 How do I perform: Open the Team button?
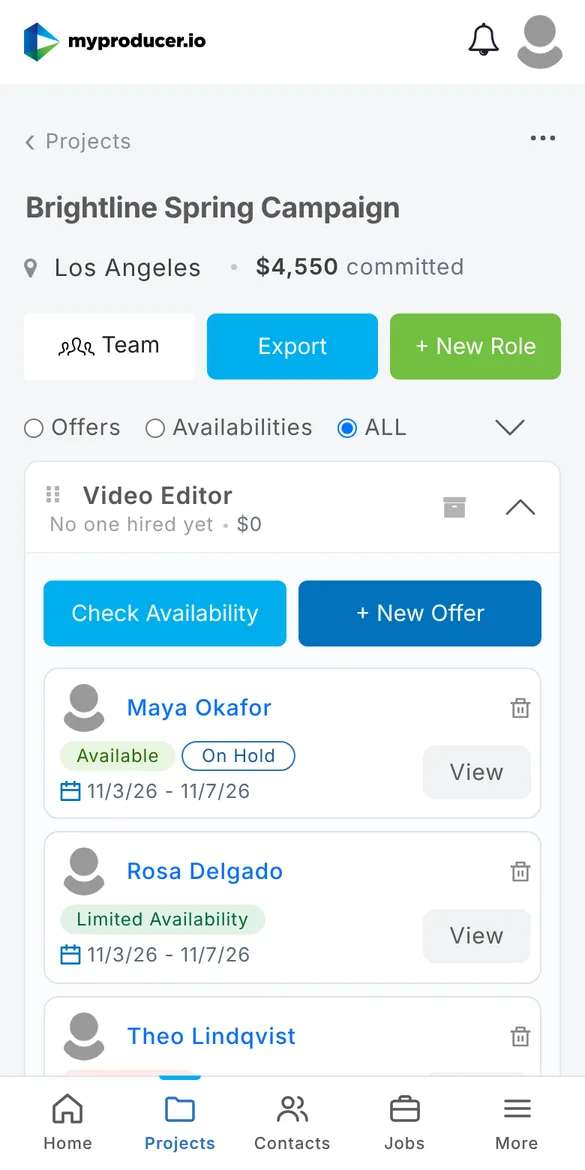pyautogui.click(x=110, y=346)
